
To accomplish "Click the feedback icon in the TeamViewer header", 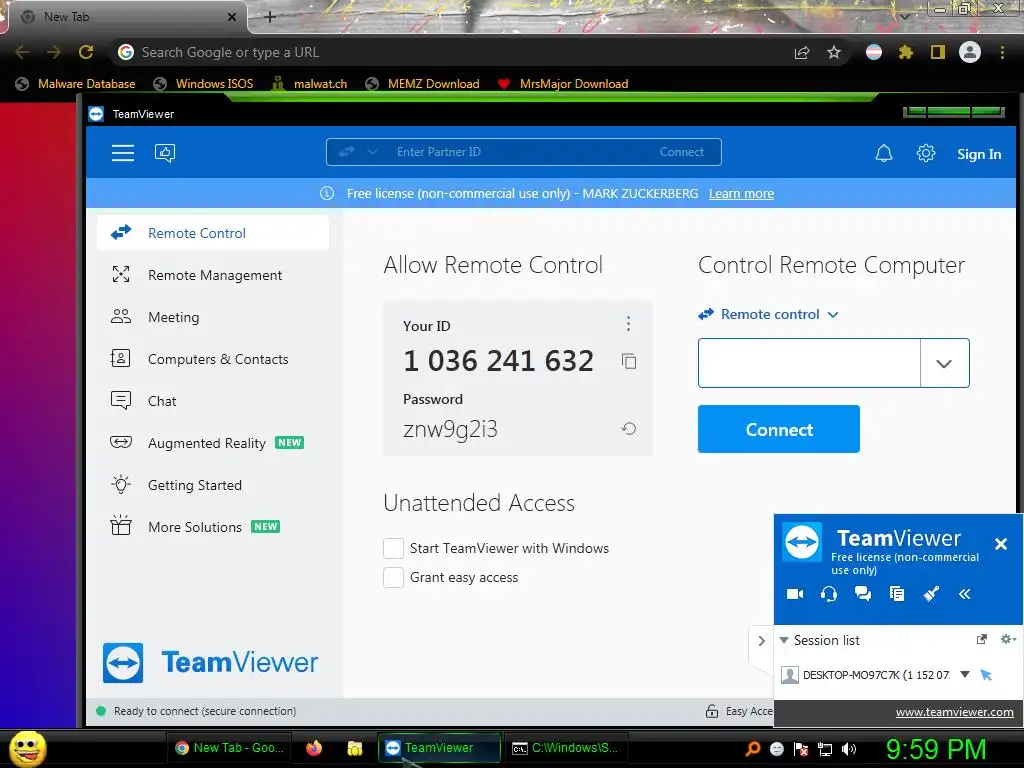I will point(165,153).
